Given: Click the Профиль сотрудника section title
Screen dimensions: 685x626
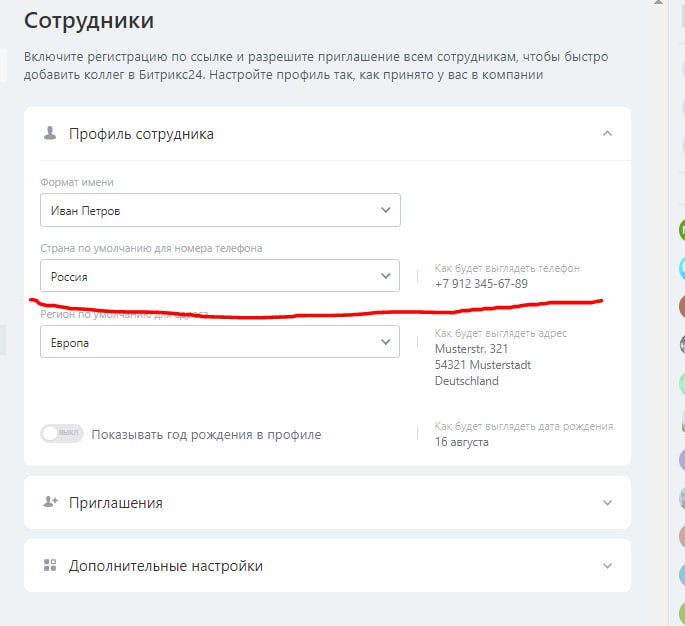Looking at the screenshot, I should tap(141, 134).
